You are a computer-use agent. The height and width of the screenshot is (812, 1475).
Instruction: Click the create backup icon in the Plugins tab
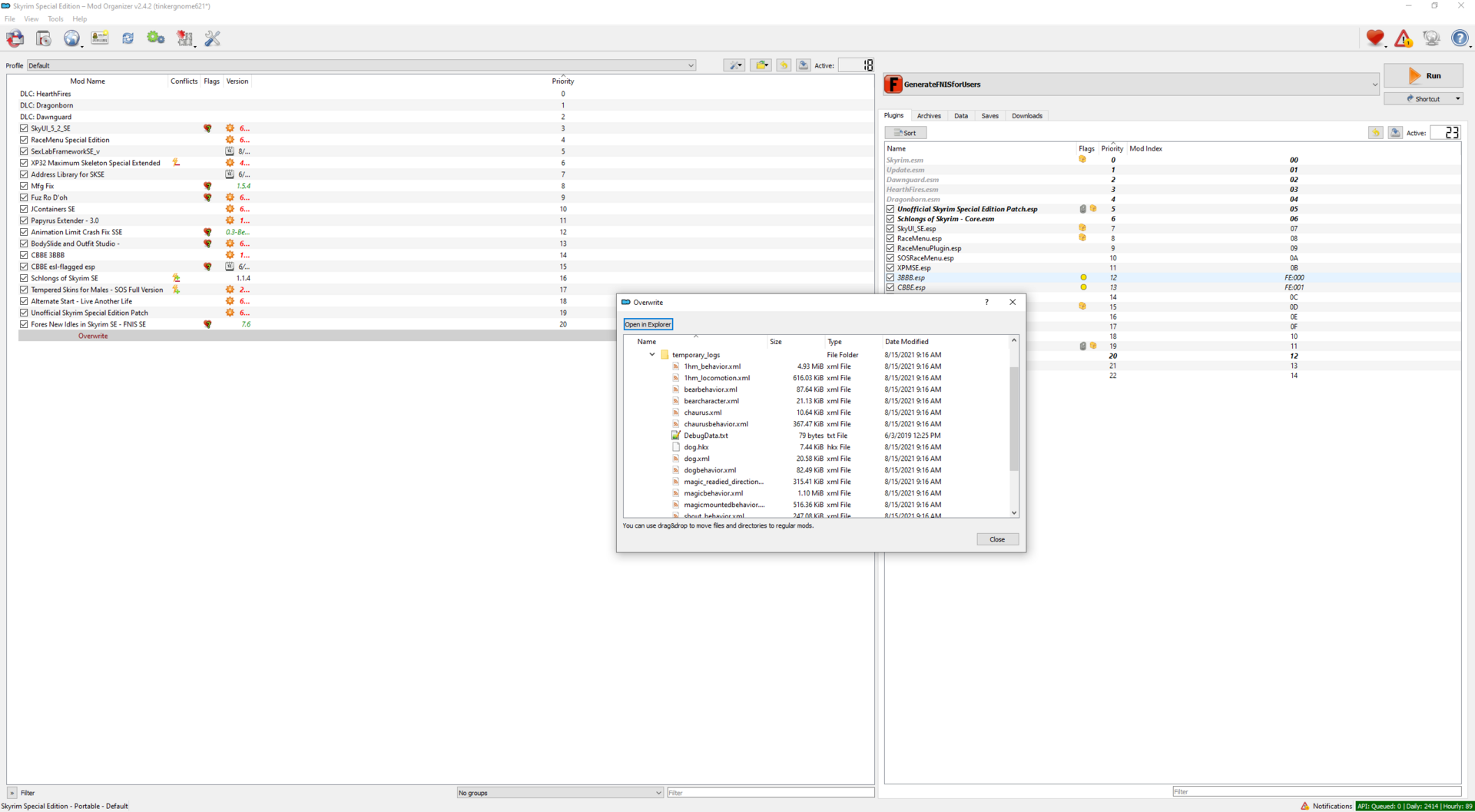pyautogui.click(x=1395, y=133)
